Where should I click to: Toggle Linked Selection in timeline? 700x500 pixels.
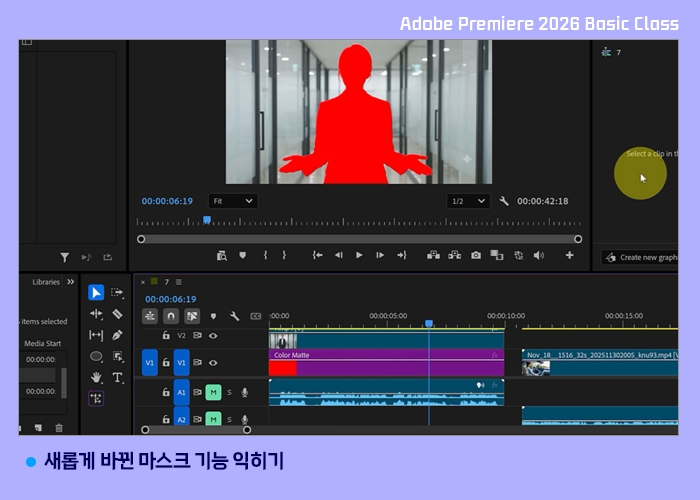192,317
